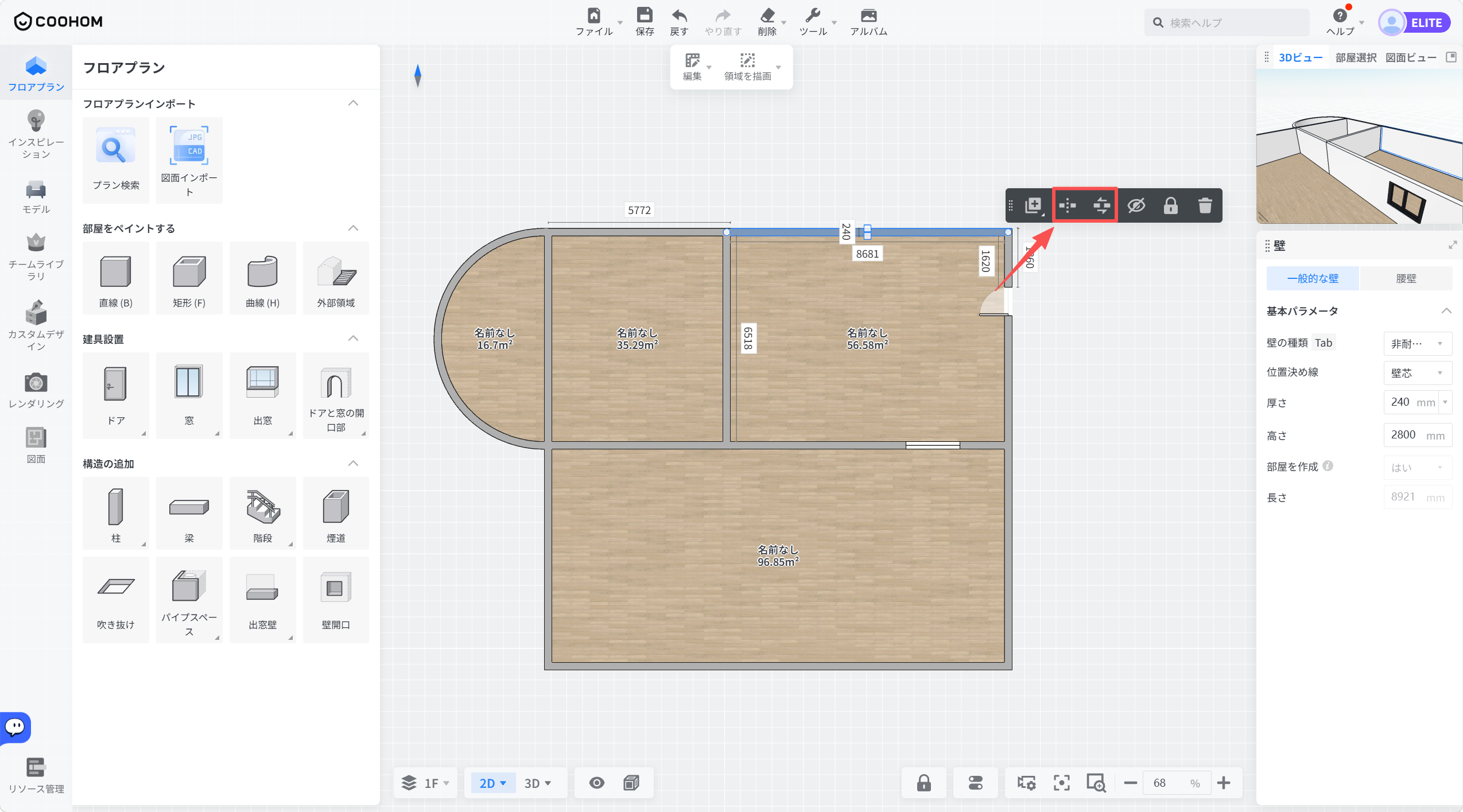Click the 検索ヘルプ search field

point(1227,22)
